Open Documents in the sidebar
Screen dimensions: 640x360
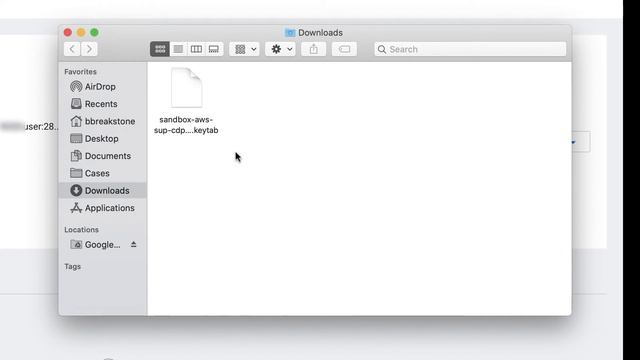point(103,156)
